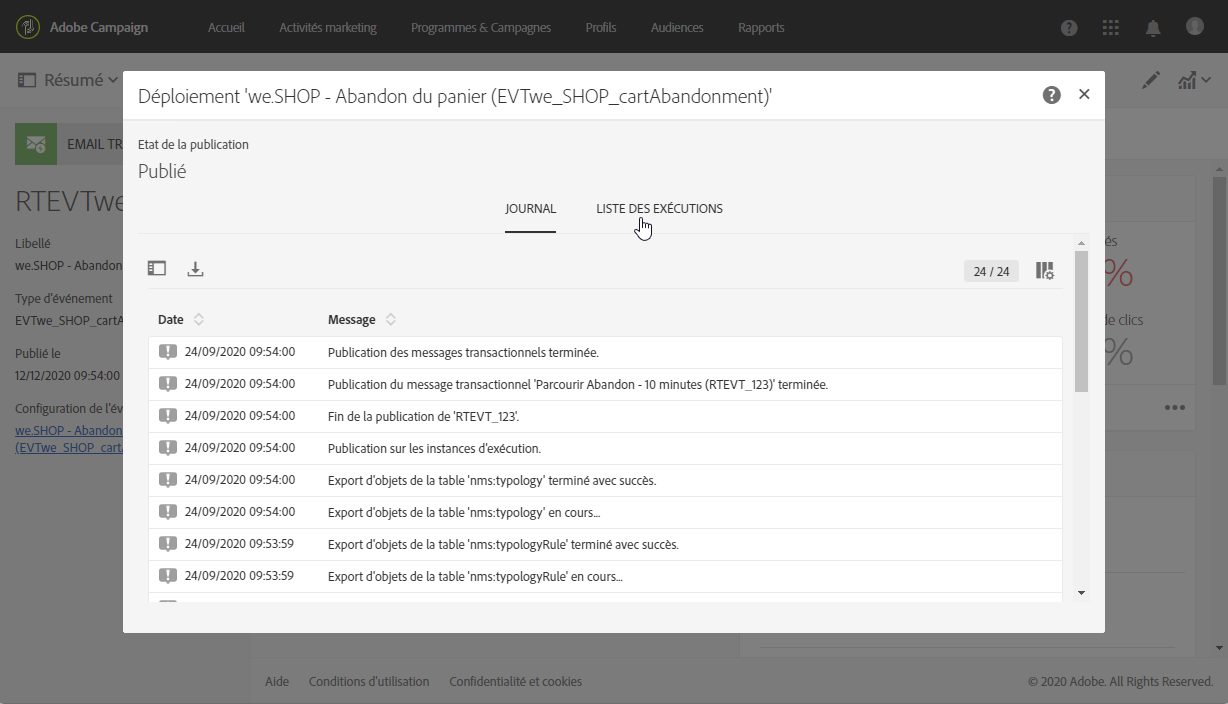Open Conditions d'utilisation link
The height and width of the screenshot is (704, 1228).
coord(369,682)
